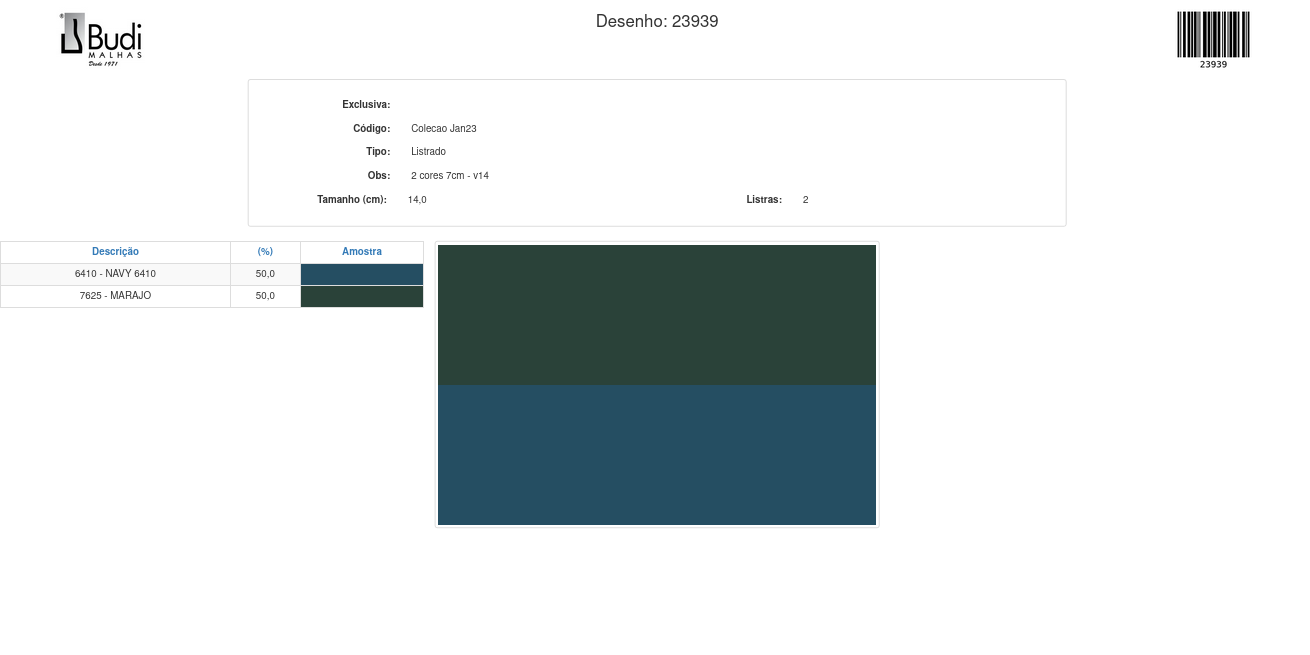This screenshot has height=655, width=1310.
Task: Click the Exclusiva label
Action: (366, 105)
